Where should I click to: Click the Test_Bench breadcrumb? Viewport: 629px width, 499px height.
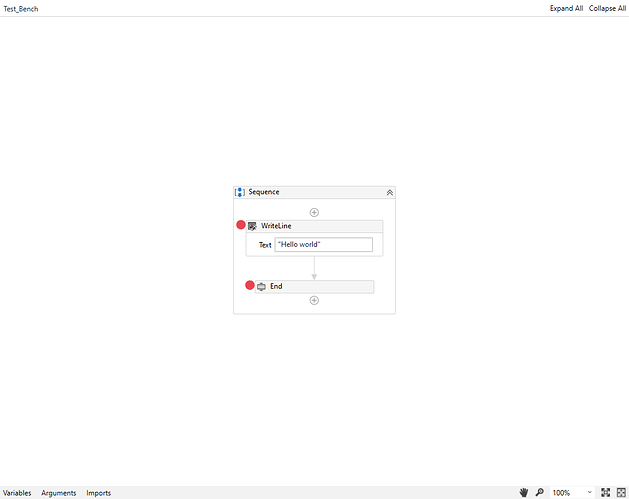coord(21,9)
